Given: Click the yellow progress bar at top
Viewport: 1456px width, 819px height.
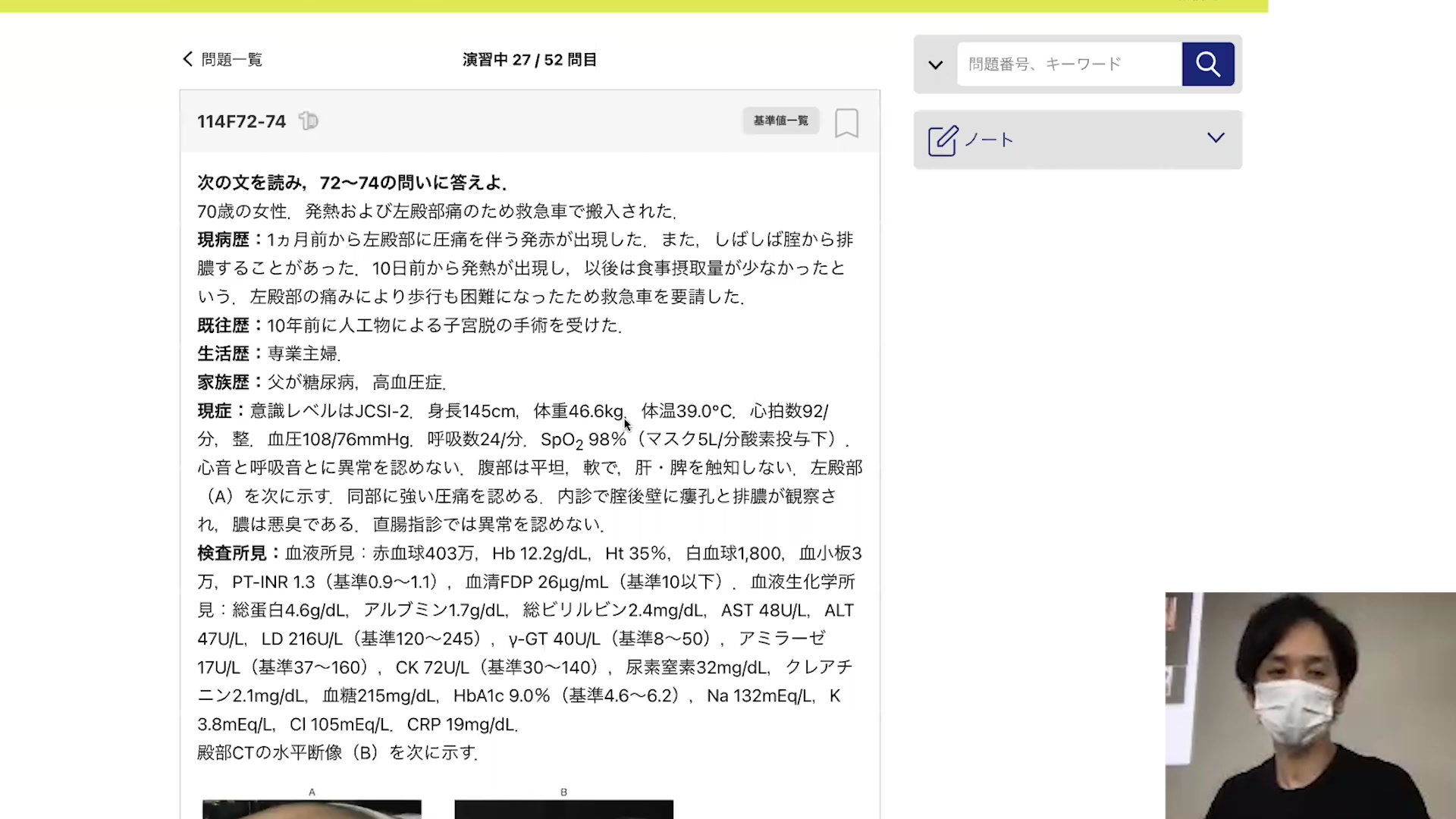Looking at the screenshot, I should click(x=633, y=5).
